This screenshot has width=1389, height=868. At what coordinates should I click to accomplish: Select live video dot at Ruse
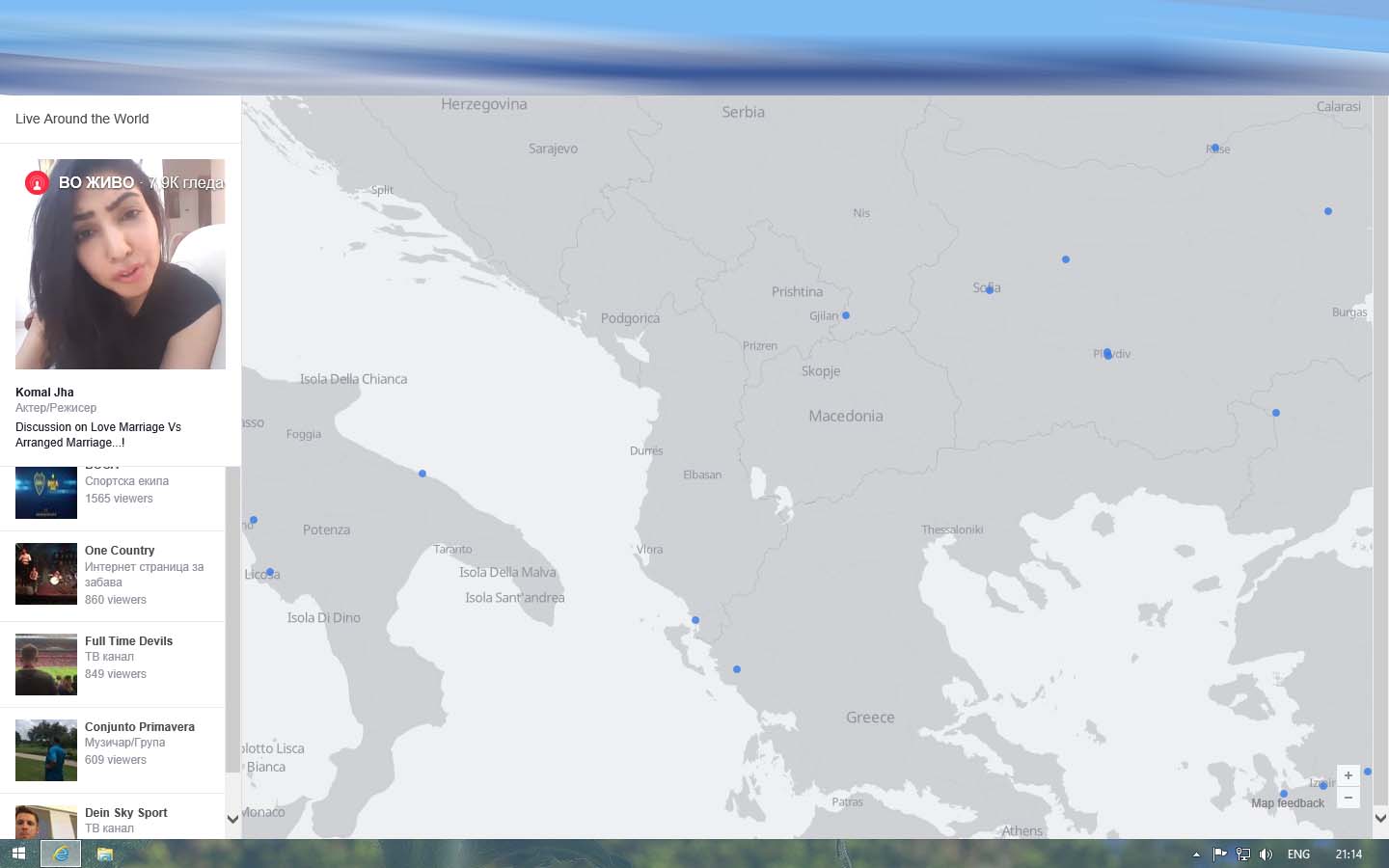1215,148
